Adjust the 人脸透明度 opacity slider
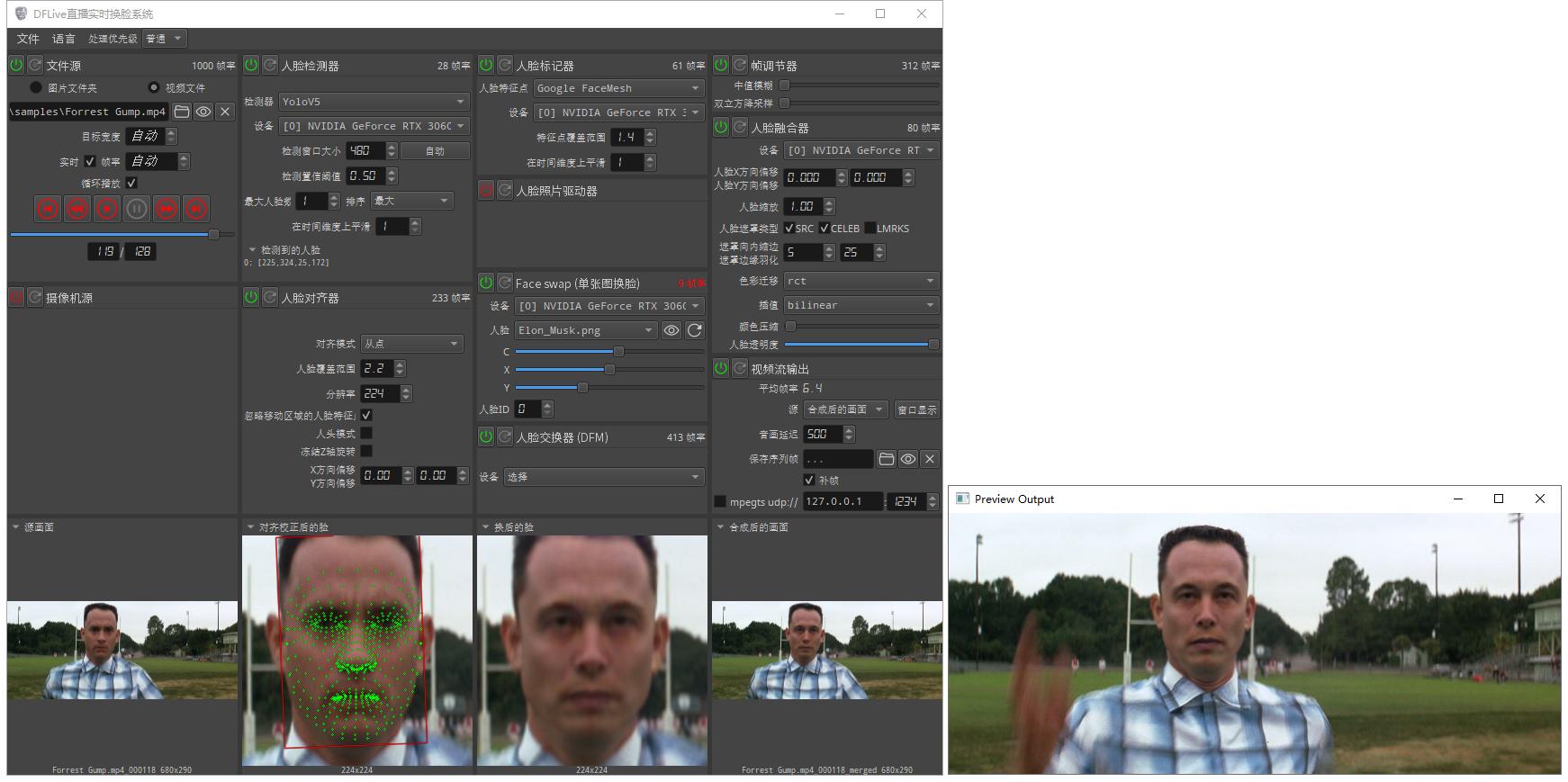Image resolution: width=1568 pixels, height=782 pixels. [x=861, y=344]
